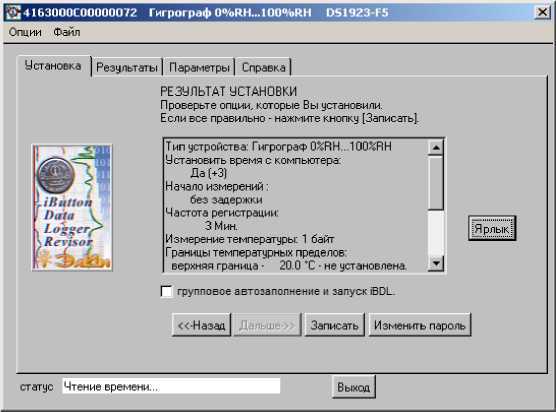Viewport: 556px width, 412px height.
Task: Click the Ярлык button
Action: pos(492,229)
